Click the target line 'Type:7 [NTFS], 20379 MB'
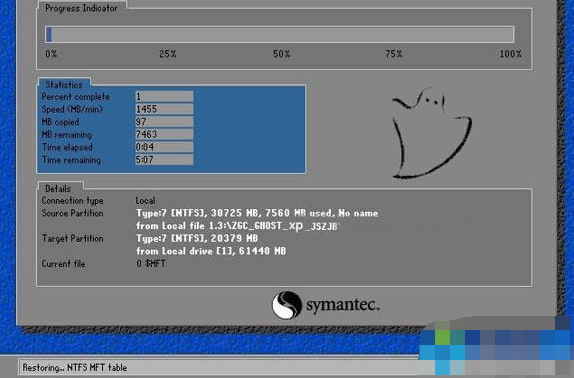Image resolution: width=574 pixels, height=378 pixels. tap(197, 239)
